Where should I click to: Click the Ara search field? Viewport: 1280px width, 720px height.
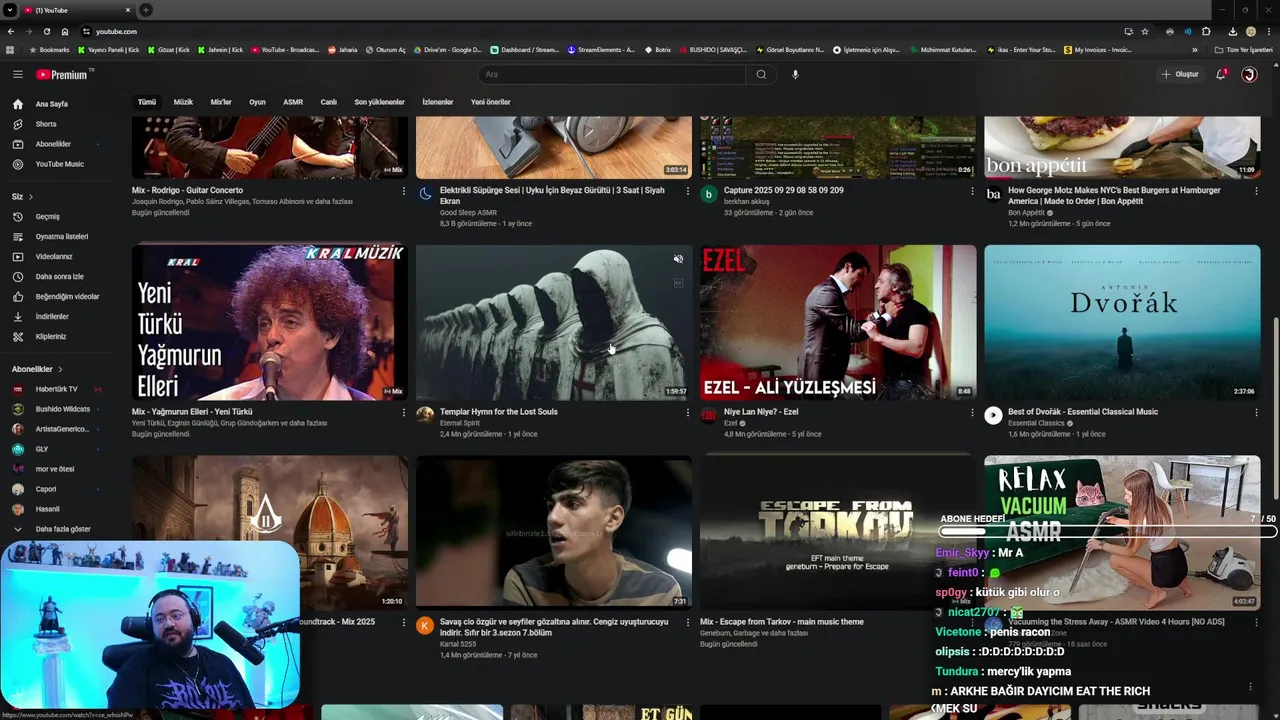[612, 74]
